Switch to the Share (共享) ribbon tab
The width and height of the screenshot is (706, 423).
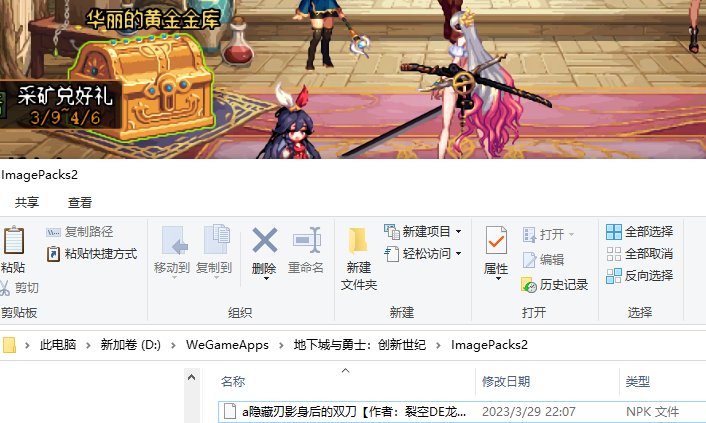point(27,203)
